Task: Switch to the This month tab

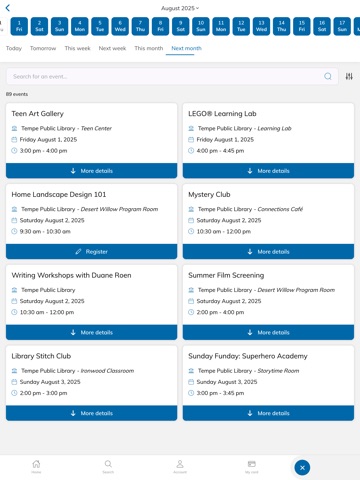Action: click(x=149, y=48)
